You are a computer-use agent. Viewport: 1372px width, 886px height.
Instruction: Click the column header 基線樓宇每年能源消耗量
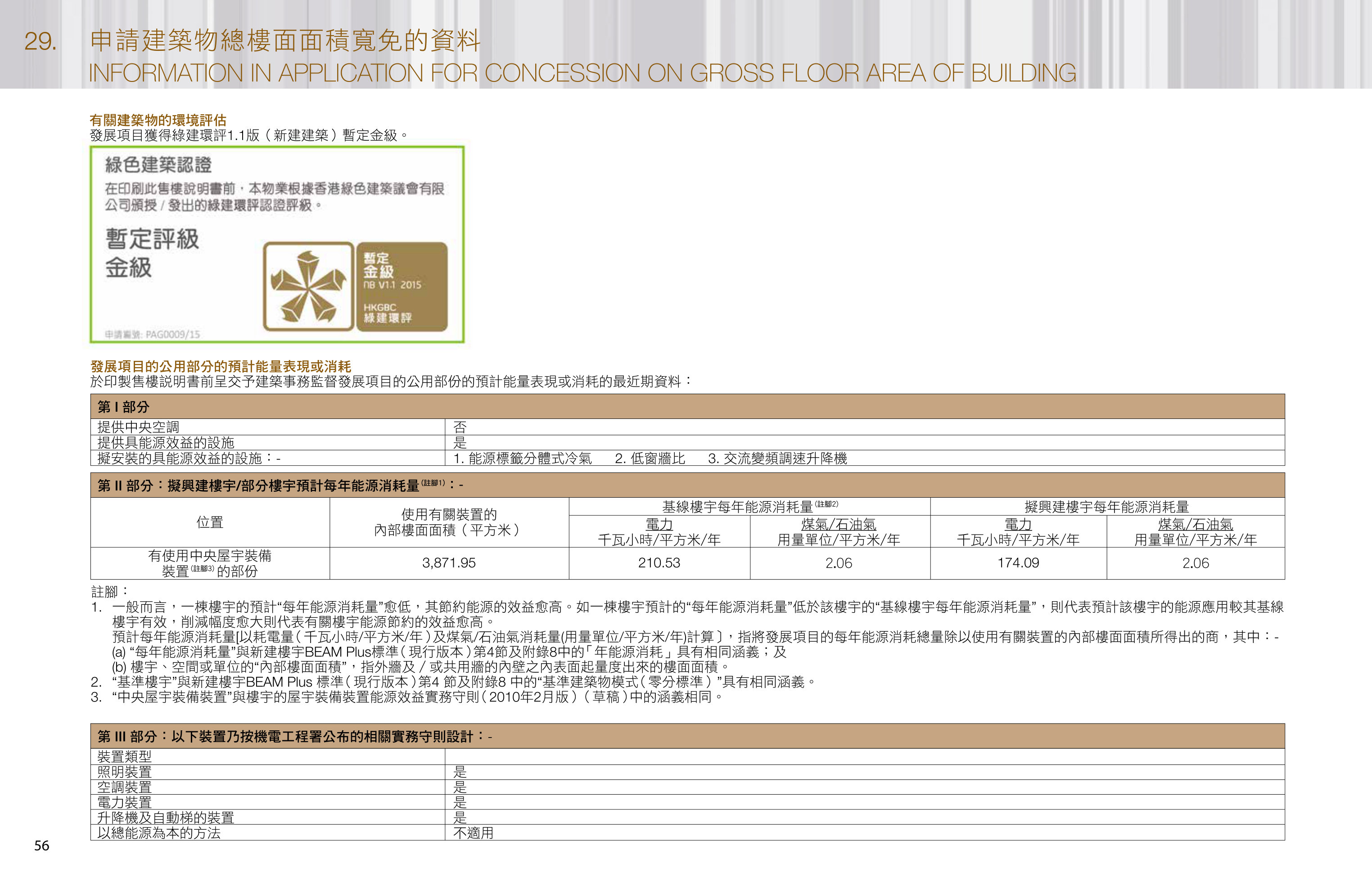coord(749,506)
